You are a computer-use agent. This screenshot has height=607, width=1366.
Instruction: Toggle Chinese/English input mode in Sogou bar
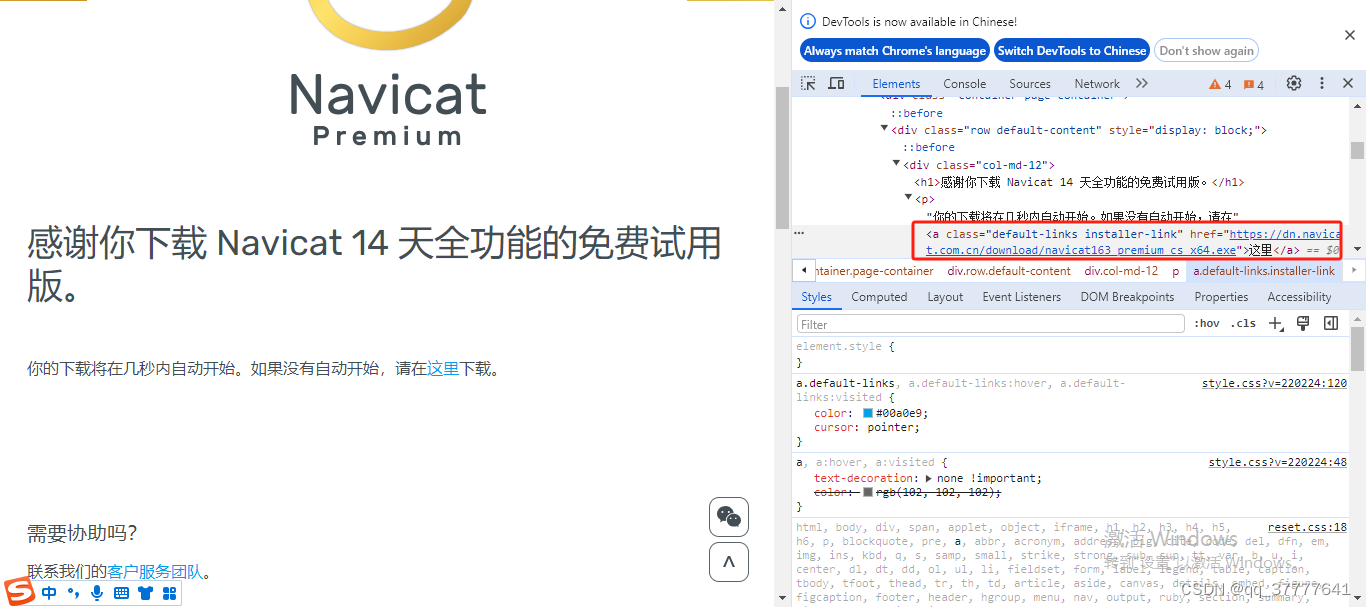coord(48,592)
